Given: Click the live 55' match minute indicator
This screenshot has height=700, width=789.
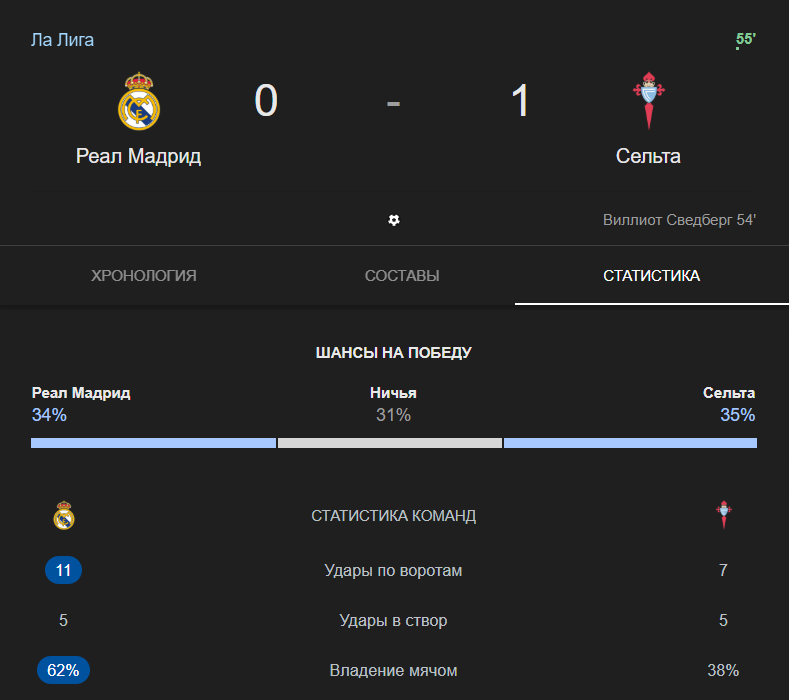Looking at the screenshot, I should [x=745, y=40].
